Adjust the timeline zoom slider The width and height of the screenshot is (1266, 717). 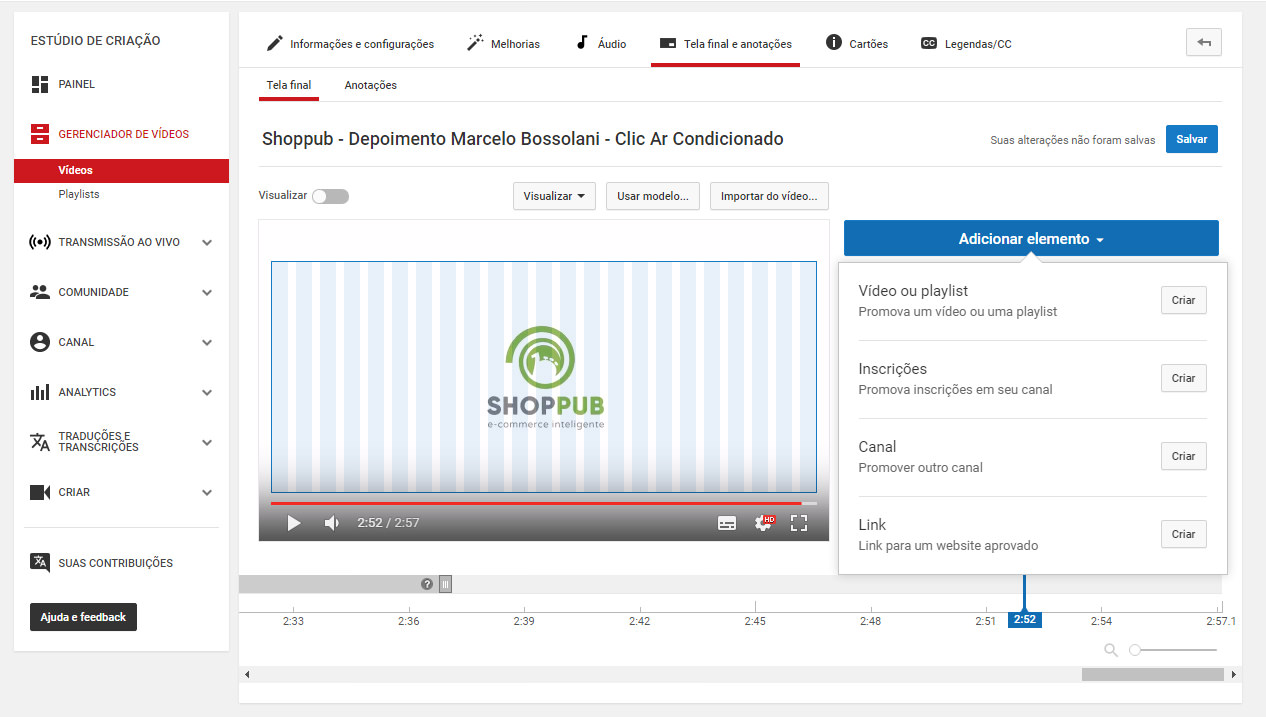pyautogui.click(x=1174, y=650)
